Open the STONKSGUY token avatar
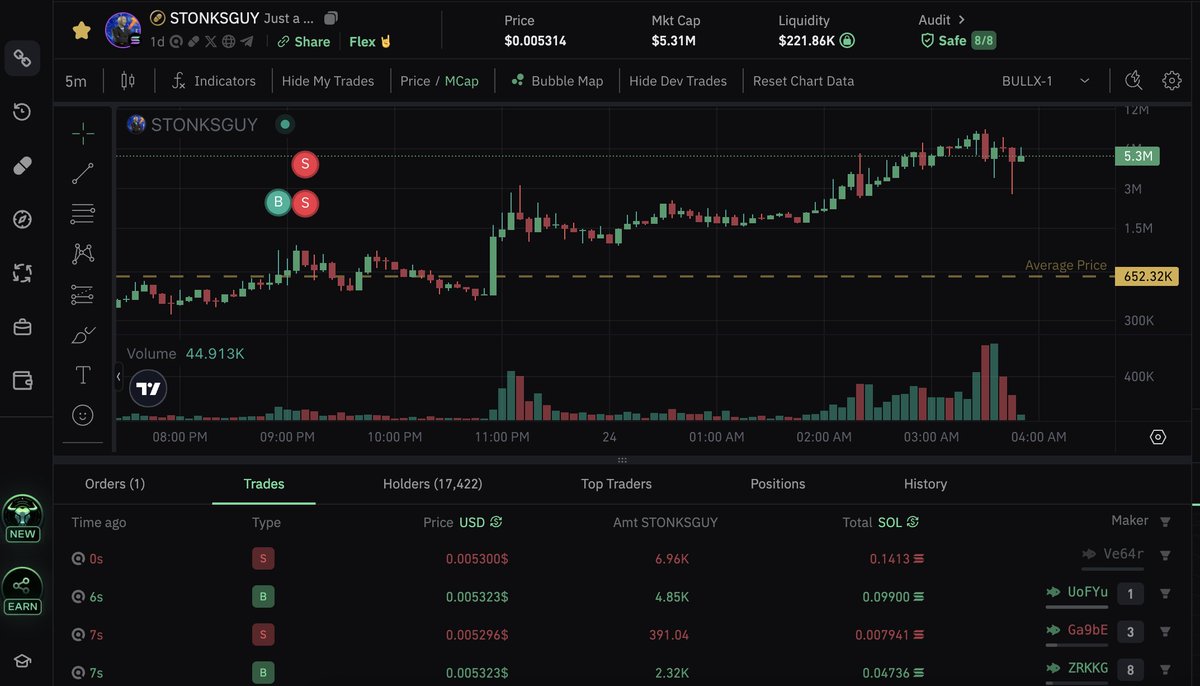This screenshot has height=686, width=1200. point(122,30)
